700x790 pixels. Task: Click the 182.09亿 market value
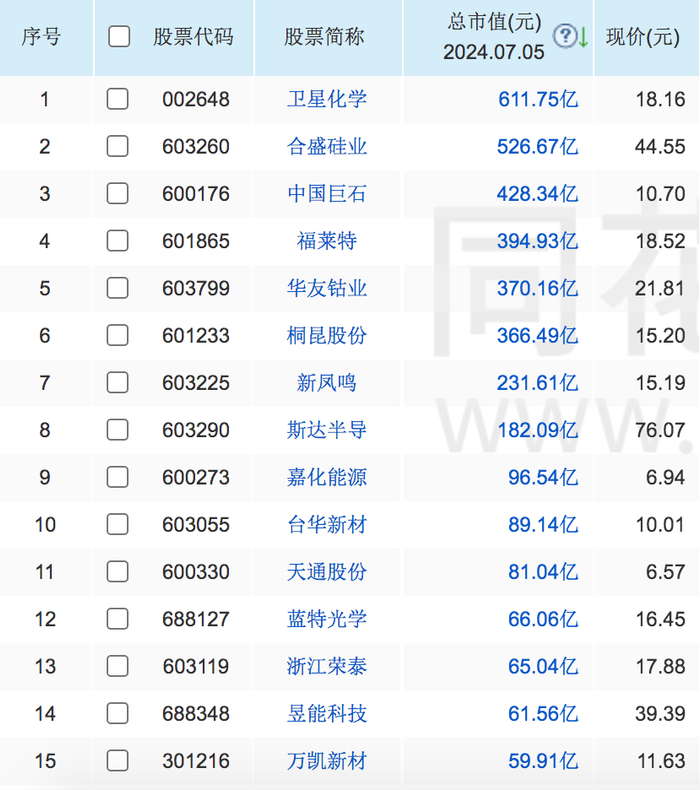click(x=538, y=430)
